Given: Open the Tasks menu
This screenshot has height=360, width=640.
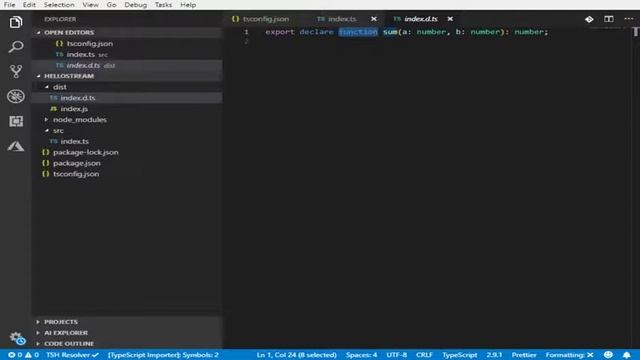Looking at the screenshot, I should [163, 4].
